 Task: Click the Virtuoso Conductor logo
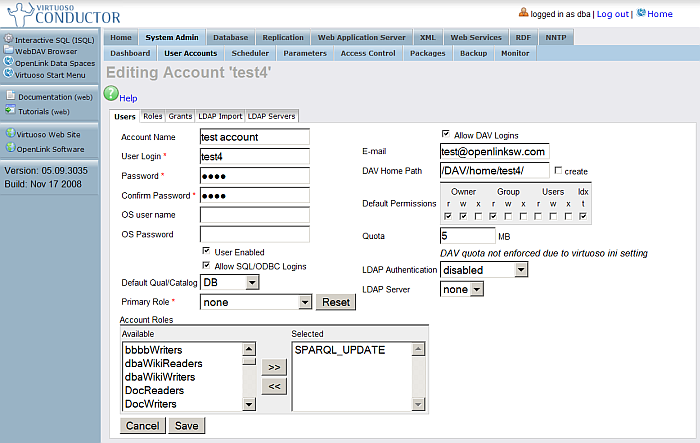tap(65, 15)
